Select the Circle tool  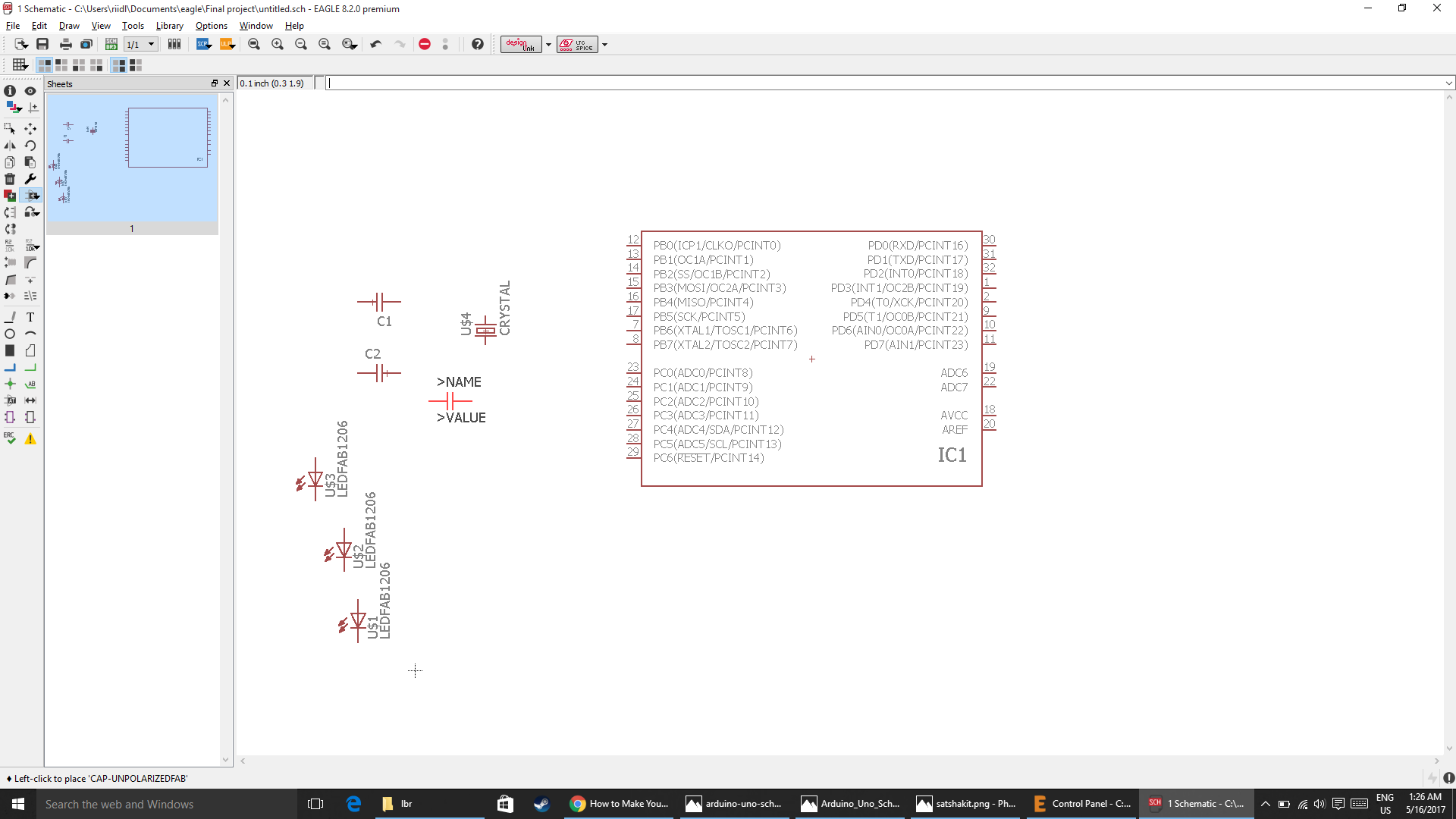(10, 334)
